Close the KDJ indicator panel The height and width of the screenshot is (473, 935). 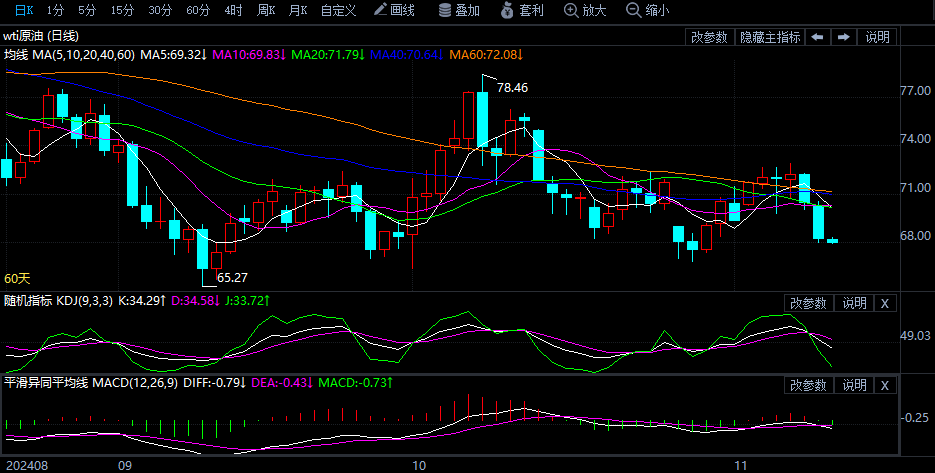pyautogui.click(x=885, y=303)
